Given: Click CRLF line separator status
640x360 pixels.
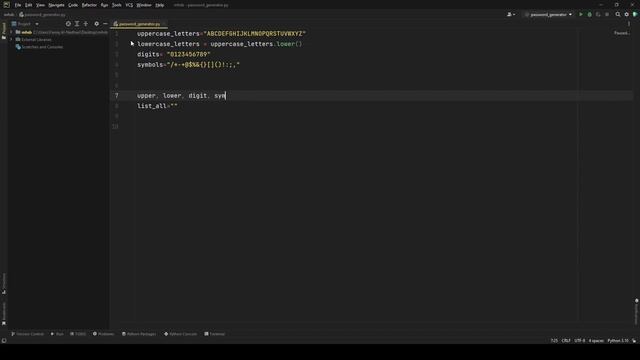Looking at the screenshot, I should click(566, 340).
